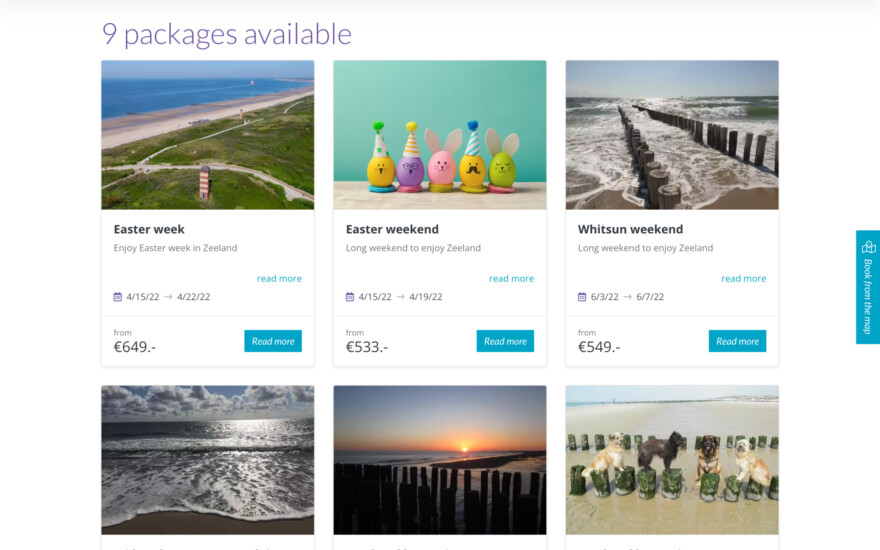Screen dimensions: 880x550
Task: Follow read more link under Easter week
Action: point(279,279)
